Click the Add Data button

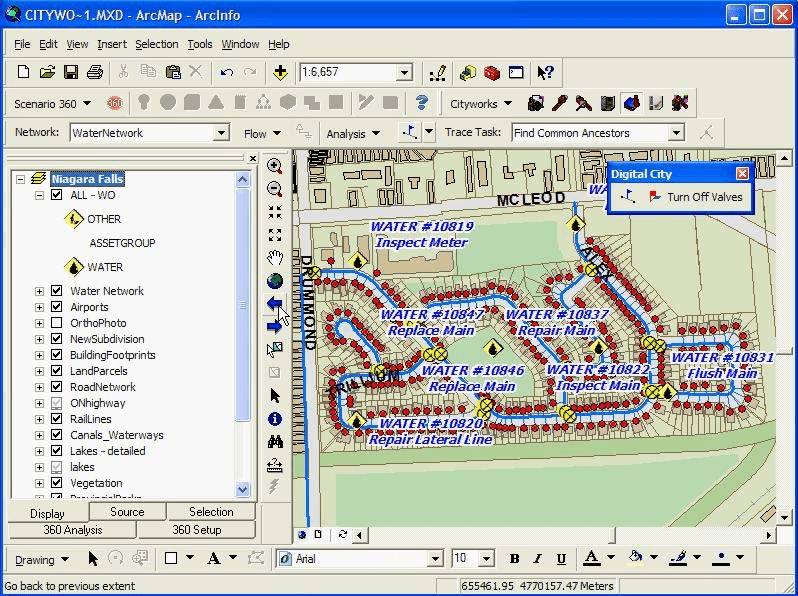(x=280, y=72)
